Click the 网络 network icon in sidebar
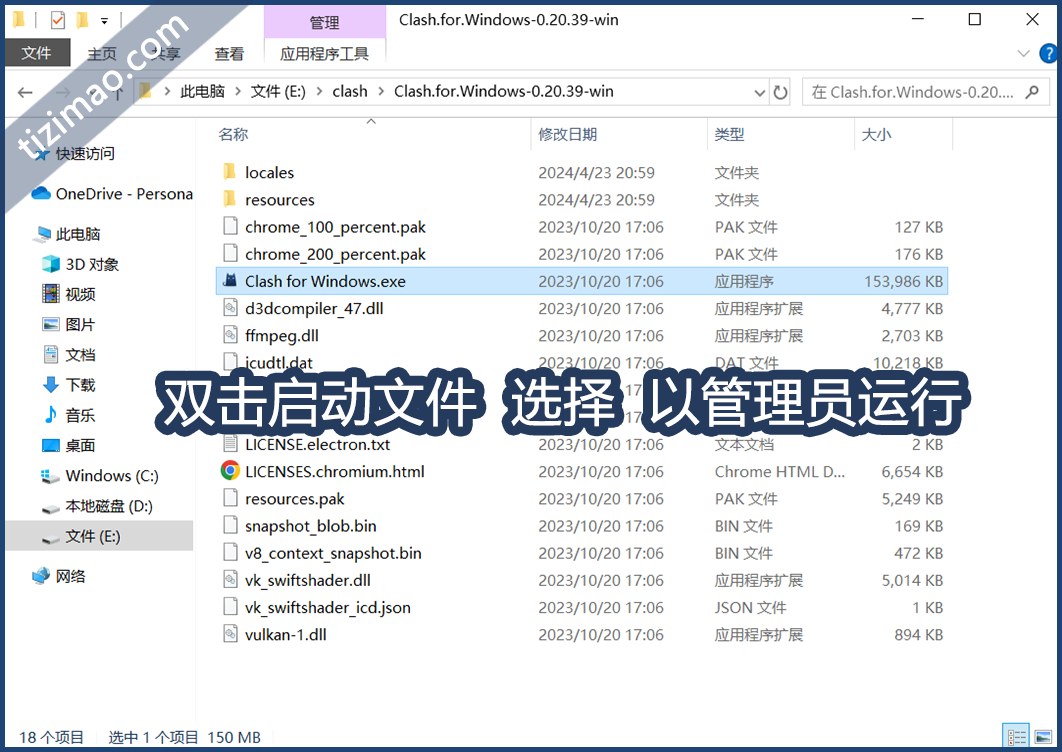Viewport: 1062px width, 752px height. coord(41,576)
